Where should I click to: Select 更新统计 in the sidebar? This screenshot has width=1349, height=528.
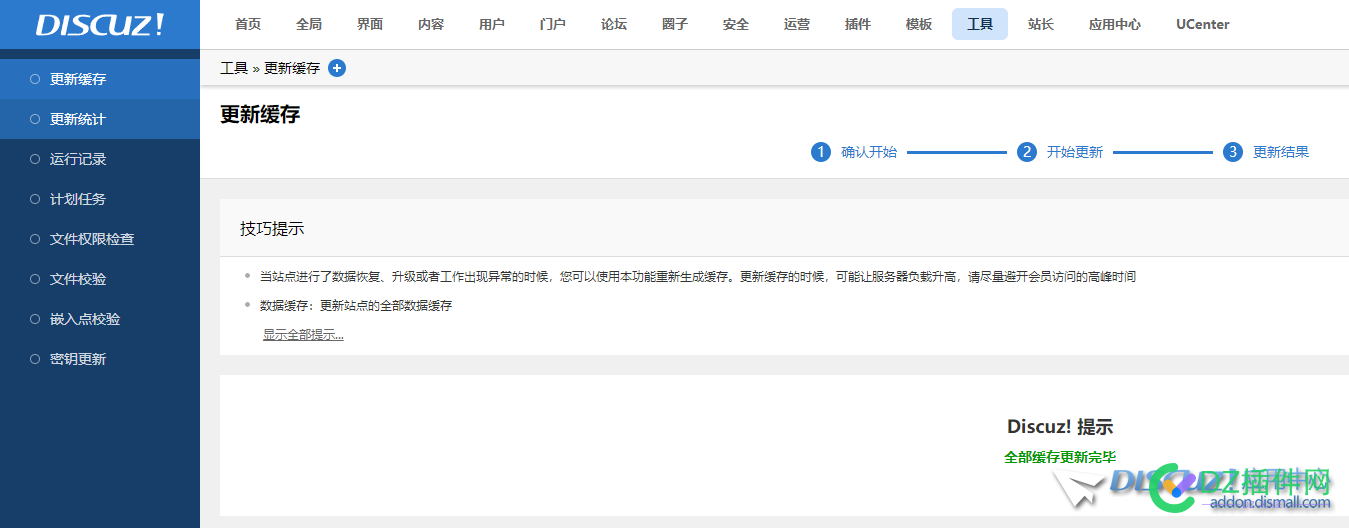pyautogui.click(x=78, y=119)
